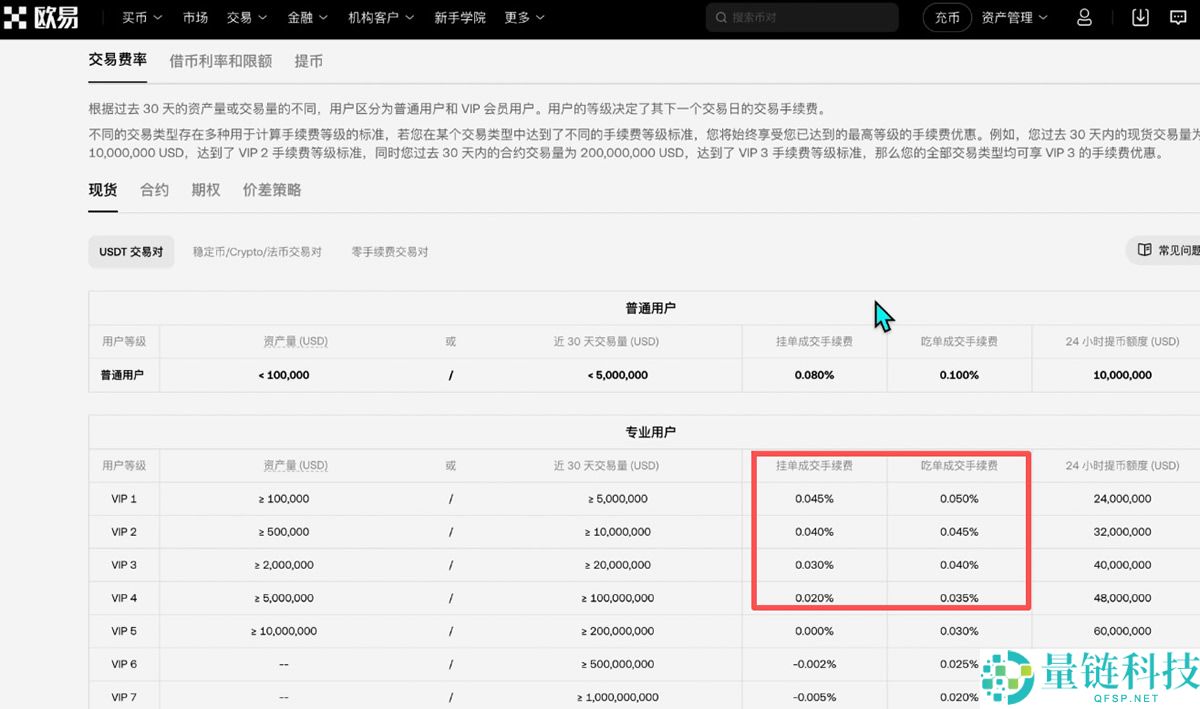1200x709 pixels.
Task: Click the 充币 button
Action: click(x=946, y=17)
